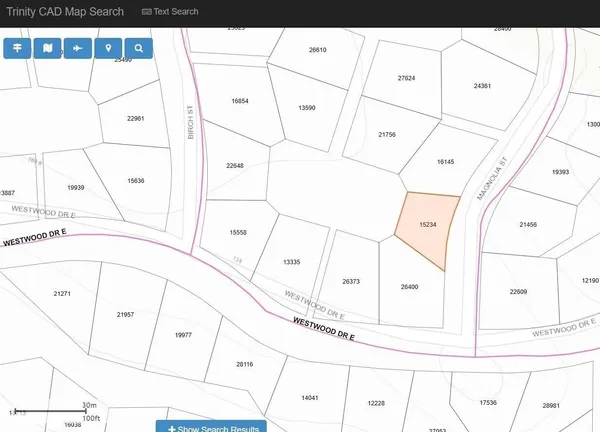Viewport: 600px width, 432px height.
Task: Click the signpost icon button
Action: tap(18, 48)
